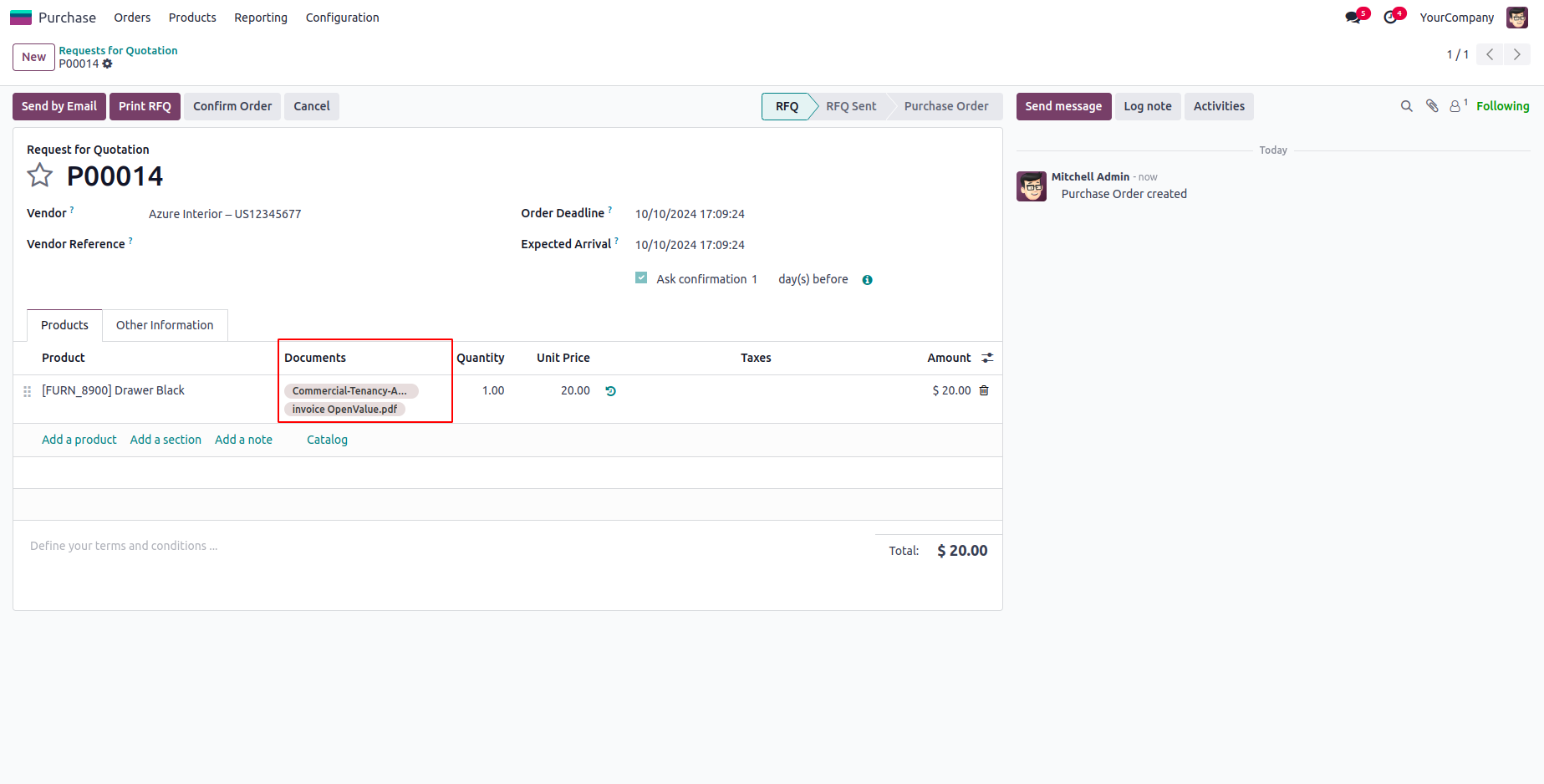1544x784 pixels.
Task: Open the gear actions menu beside P00014
Action: (107, 64)
